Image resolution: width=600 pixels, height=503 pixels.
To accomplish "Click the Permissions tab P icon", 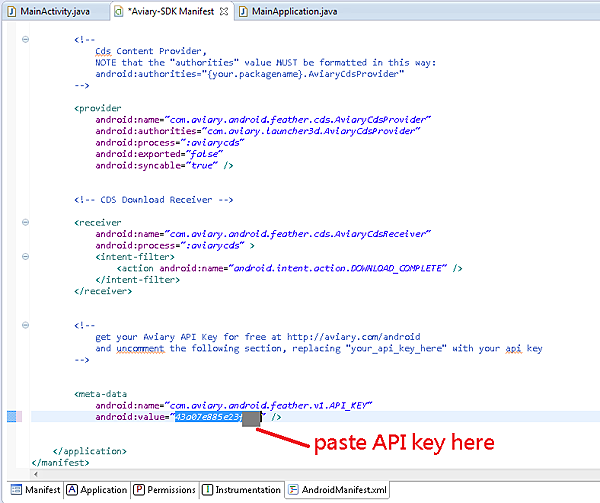I will point(139,490).
